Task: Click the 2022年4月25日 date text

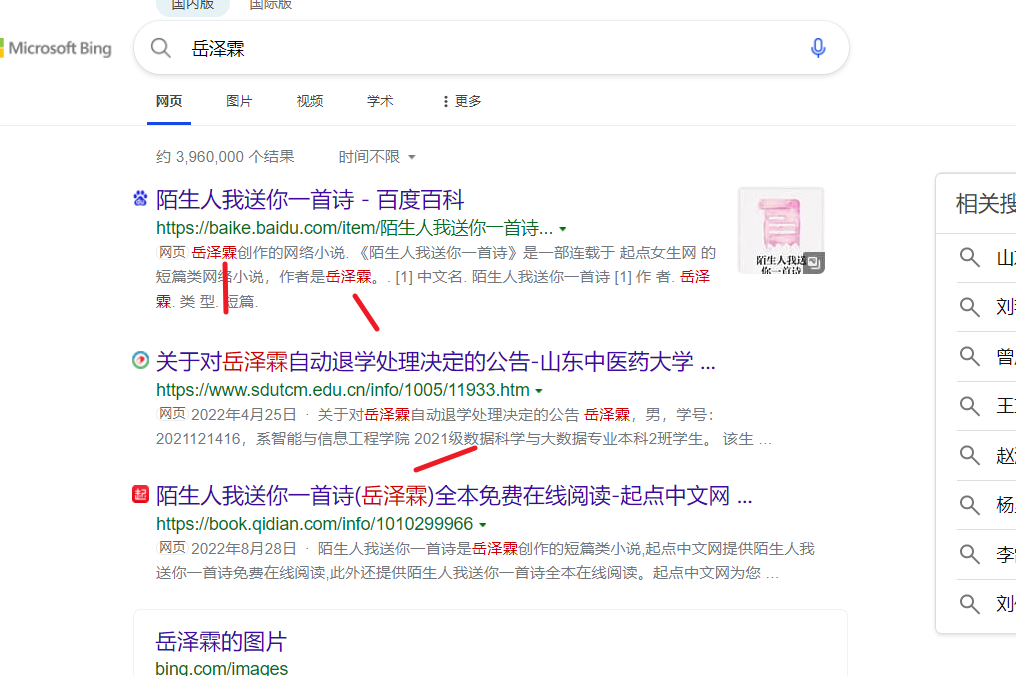Action: 244,415
